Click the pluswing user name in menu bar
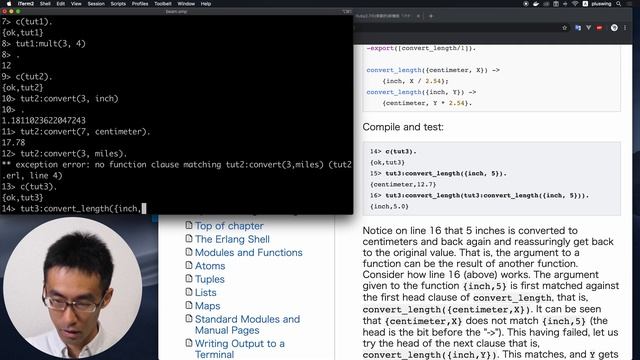Viewport: 640px width, 360px height. (601, 4)
